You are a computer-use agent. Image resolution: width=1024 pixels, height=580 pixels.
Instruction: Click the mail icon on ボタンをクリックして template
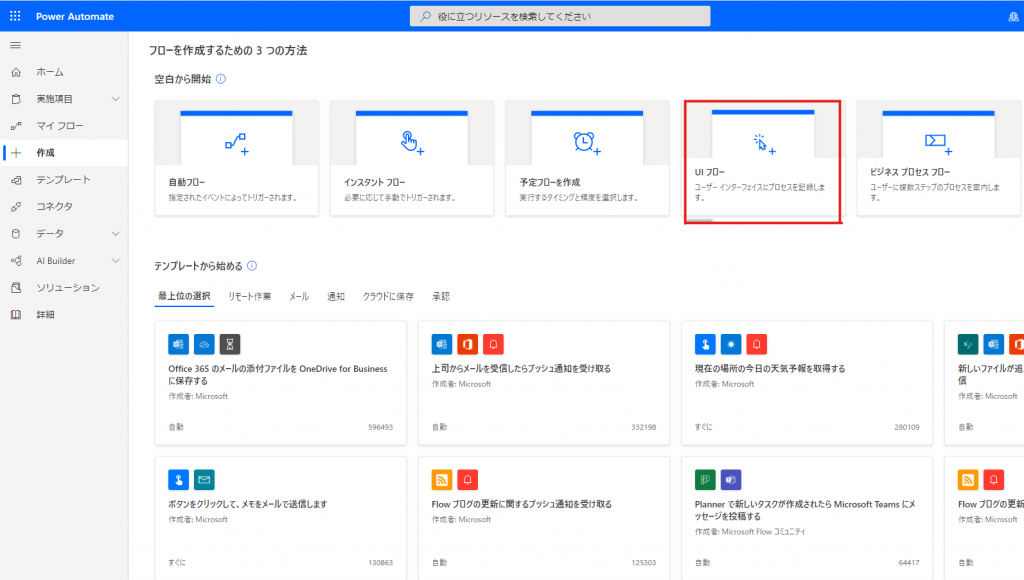(204, 479)
